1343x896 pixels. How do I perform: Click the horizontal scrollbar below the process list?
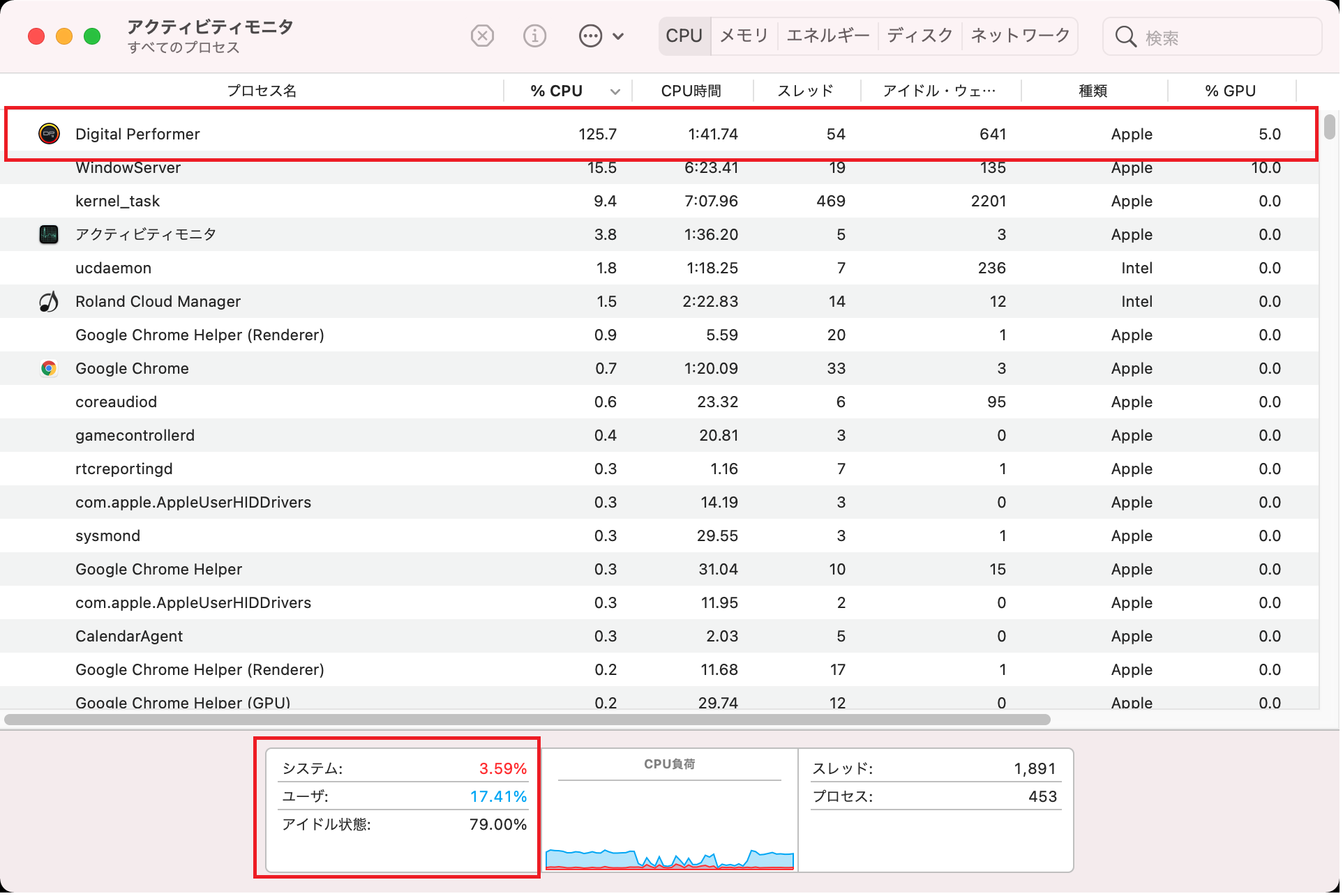click(529, 721)
